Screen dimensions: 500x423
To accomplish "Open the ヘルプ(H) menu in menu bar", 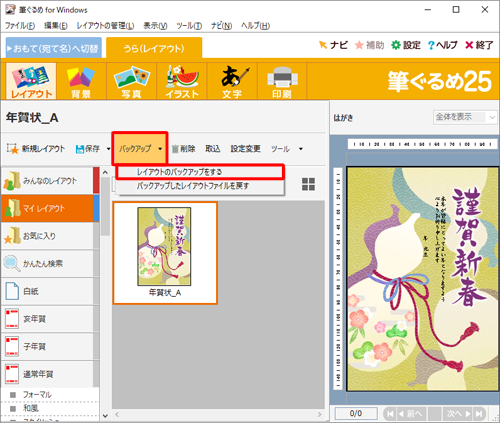I will [x=255, y=26].
